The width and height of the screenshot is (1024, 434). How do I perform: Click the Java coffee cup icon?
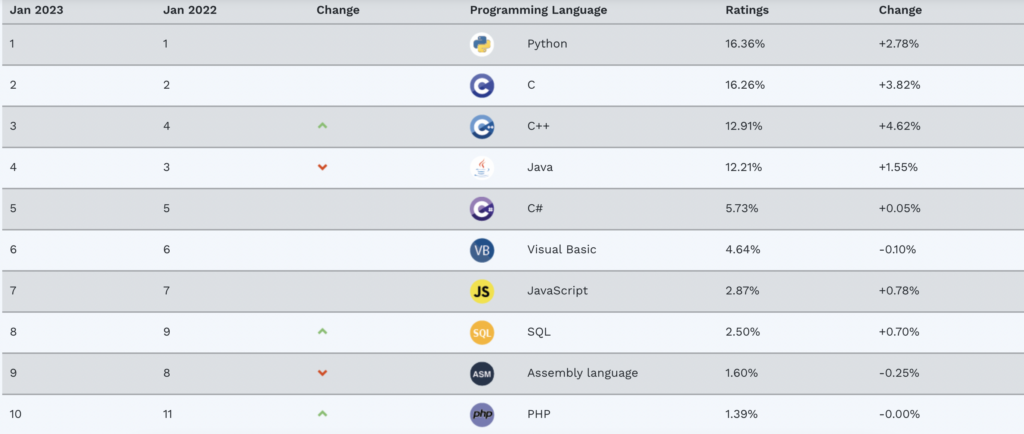pyautogui.click(x=482, y=168)
